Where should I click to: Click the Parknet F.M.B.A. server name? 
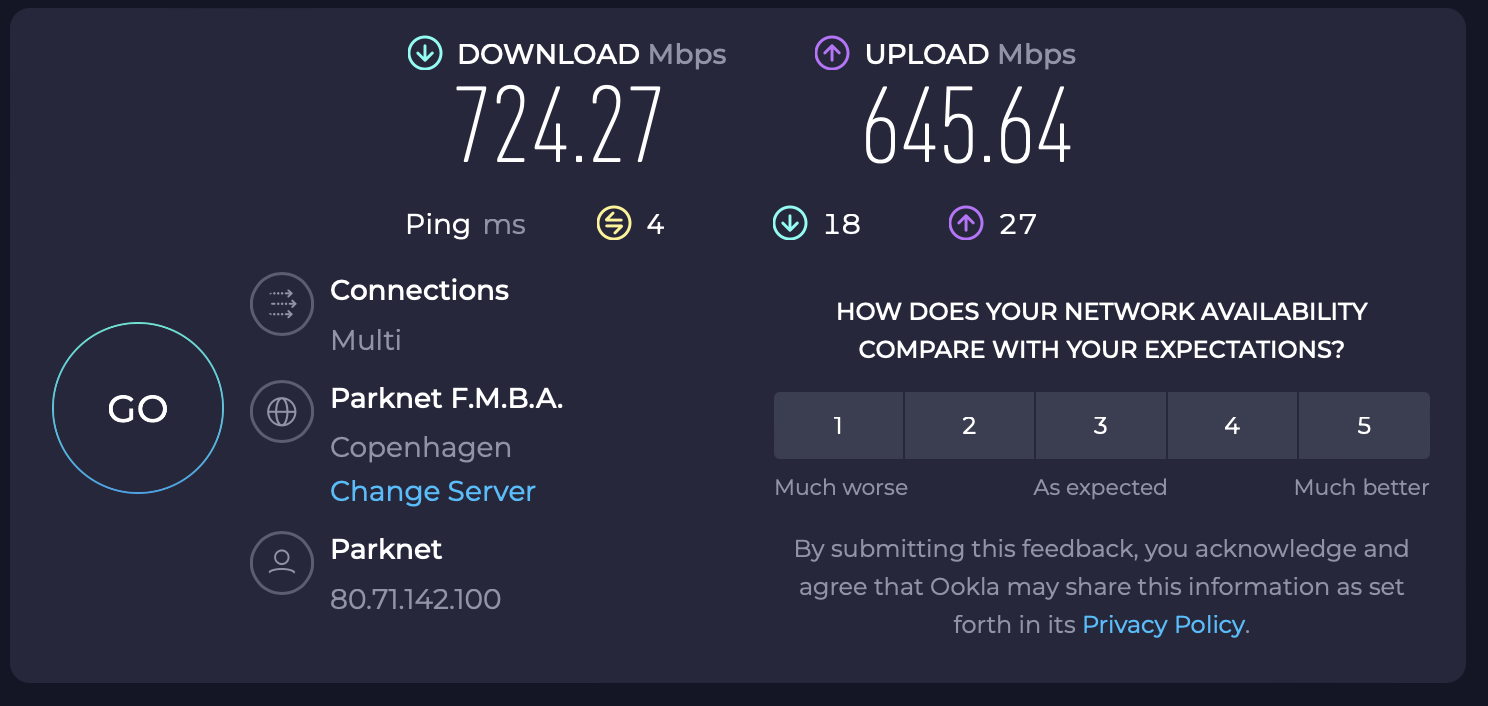tap(447, 399)
